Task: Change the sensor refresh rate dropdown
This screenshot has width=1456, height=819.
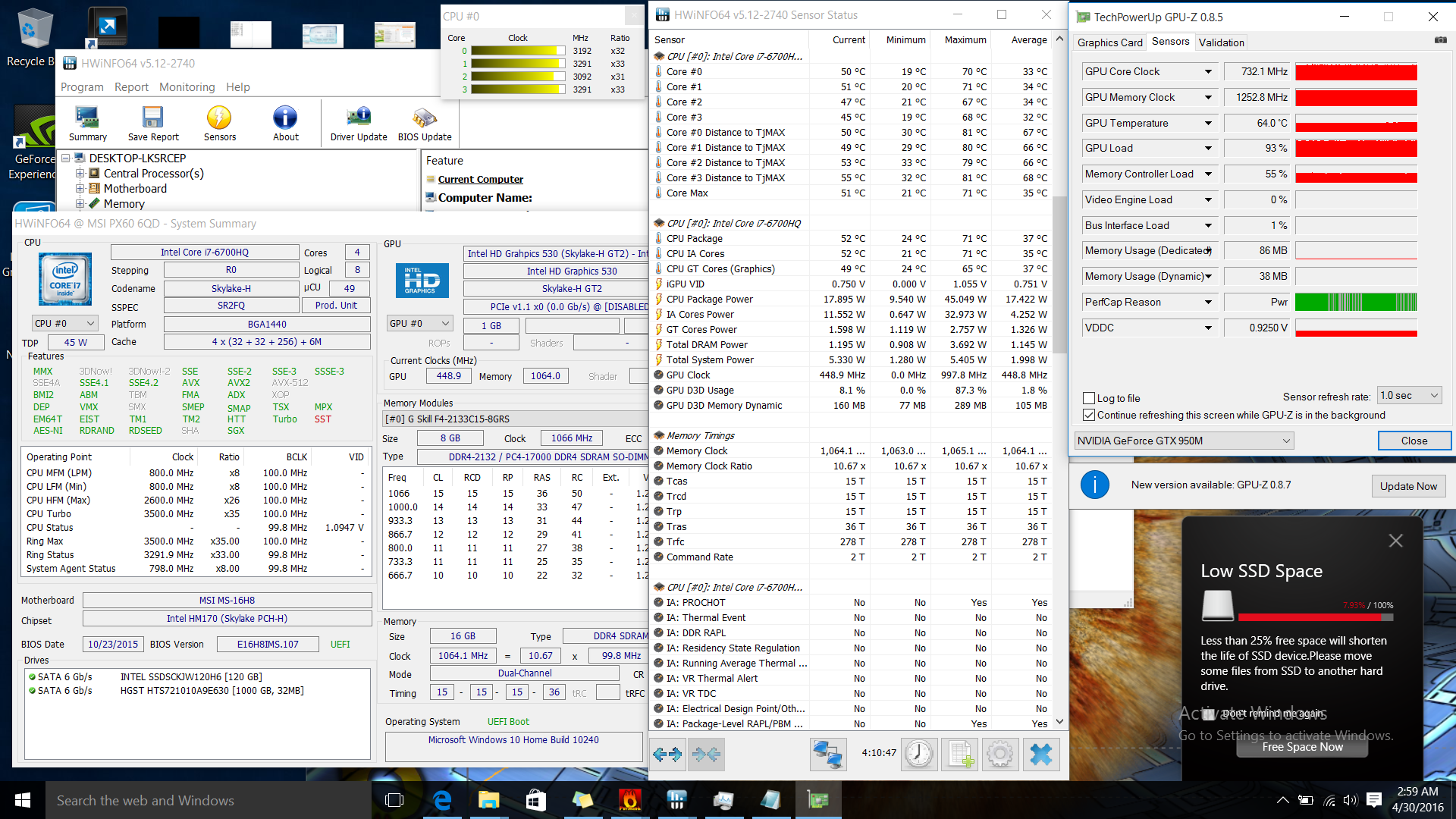Action: (x=1409, y=396)
